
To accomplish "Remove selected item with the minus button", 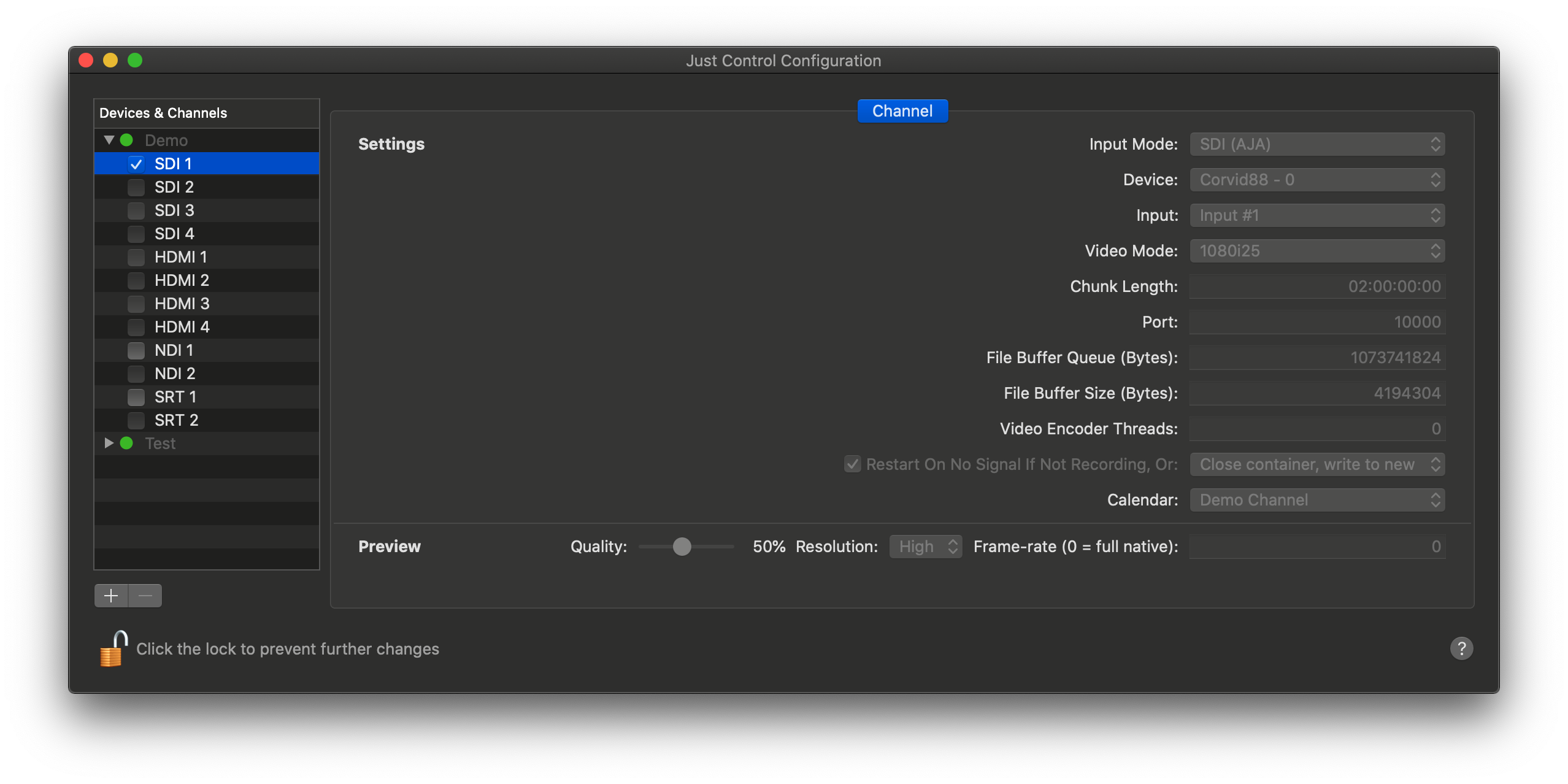I will click(145, 596).
